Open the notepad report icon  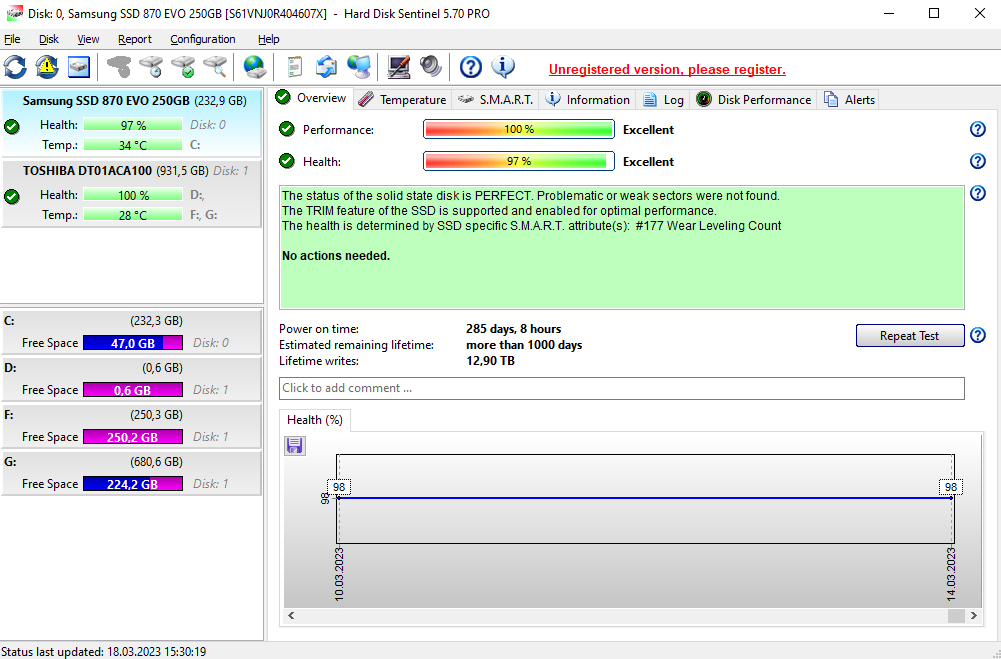294,66
